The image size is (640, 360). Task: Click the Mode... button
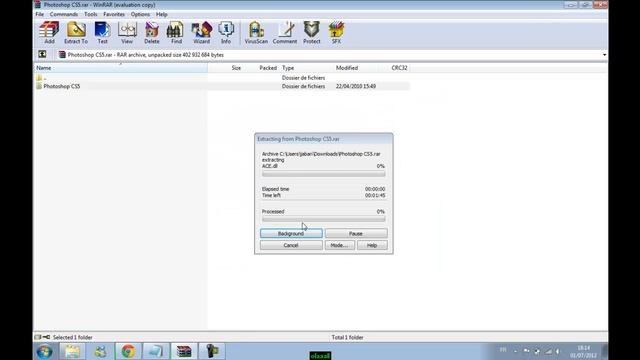point(339,245)
